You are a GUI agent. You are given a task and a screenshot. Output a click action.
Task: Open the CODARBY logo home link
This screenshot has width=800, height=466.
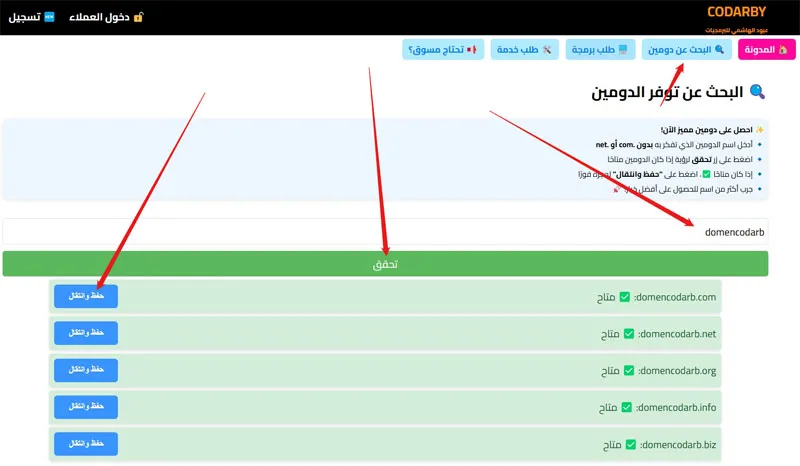(736, 12)
